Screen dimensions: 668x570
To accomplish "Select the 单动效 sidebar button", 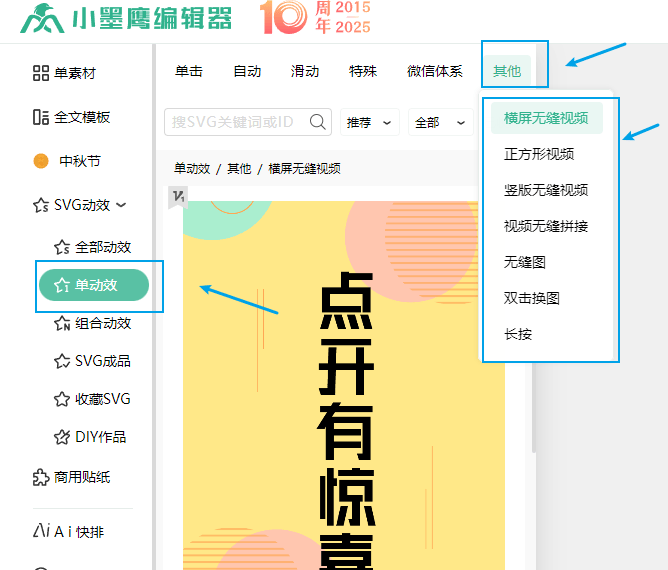I will [x=94, y=285].
